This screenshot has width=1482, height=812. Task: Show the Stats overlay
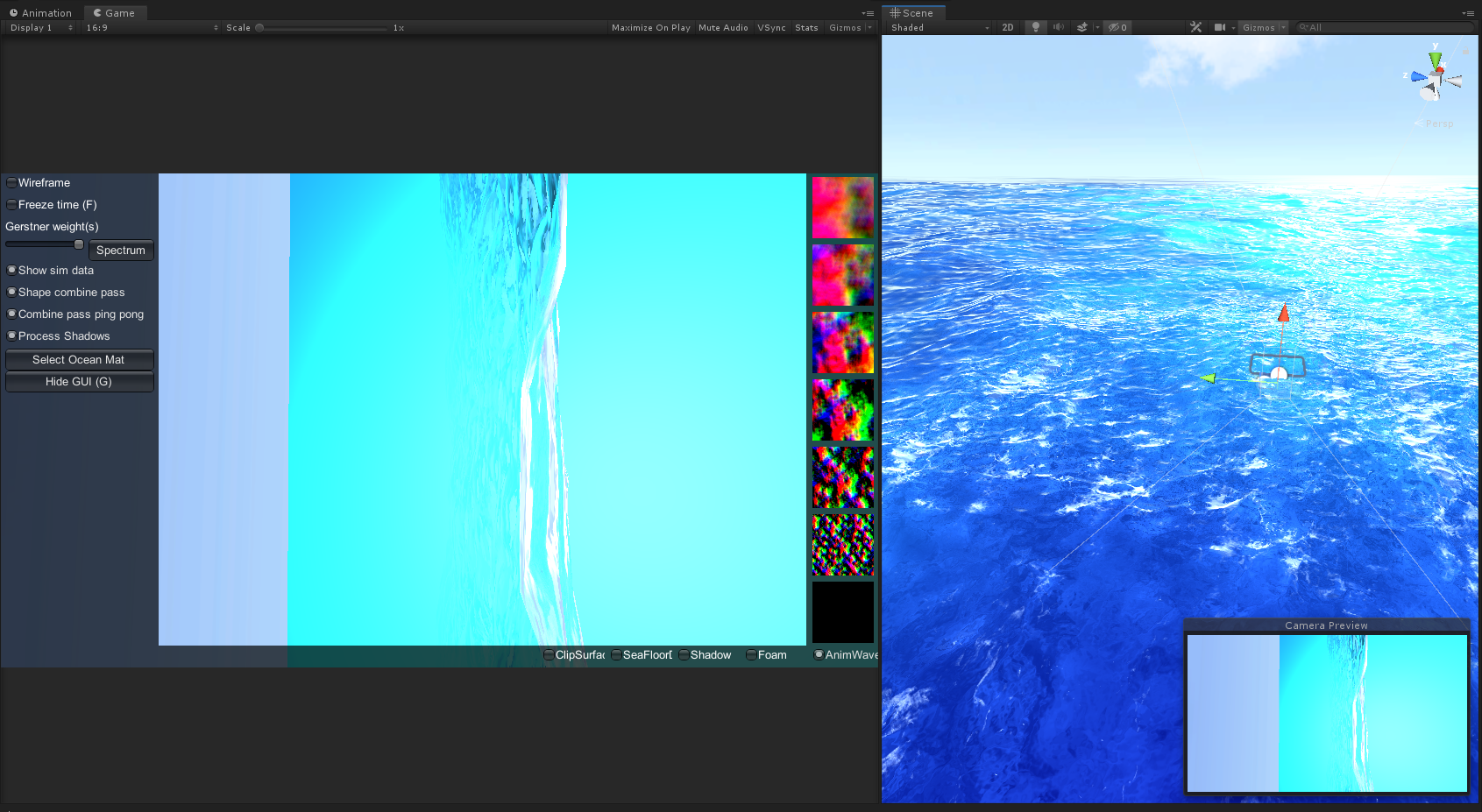[x=806, y=27]
